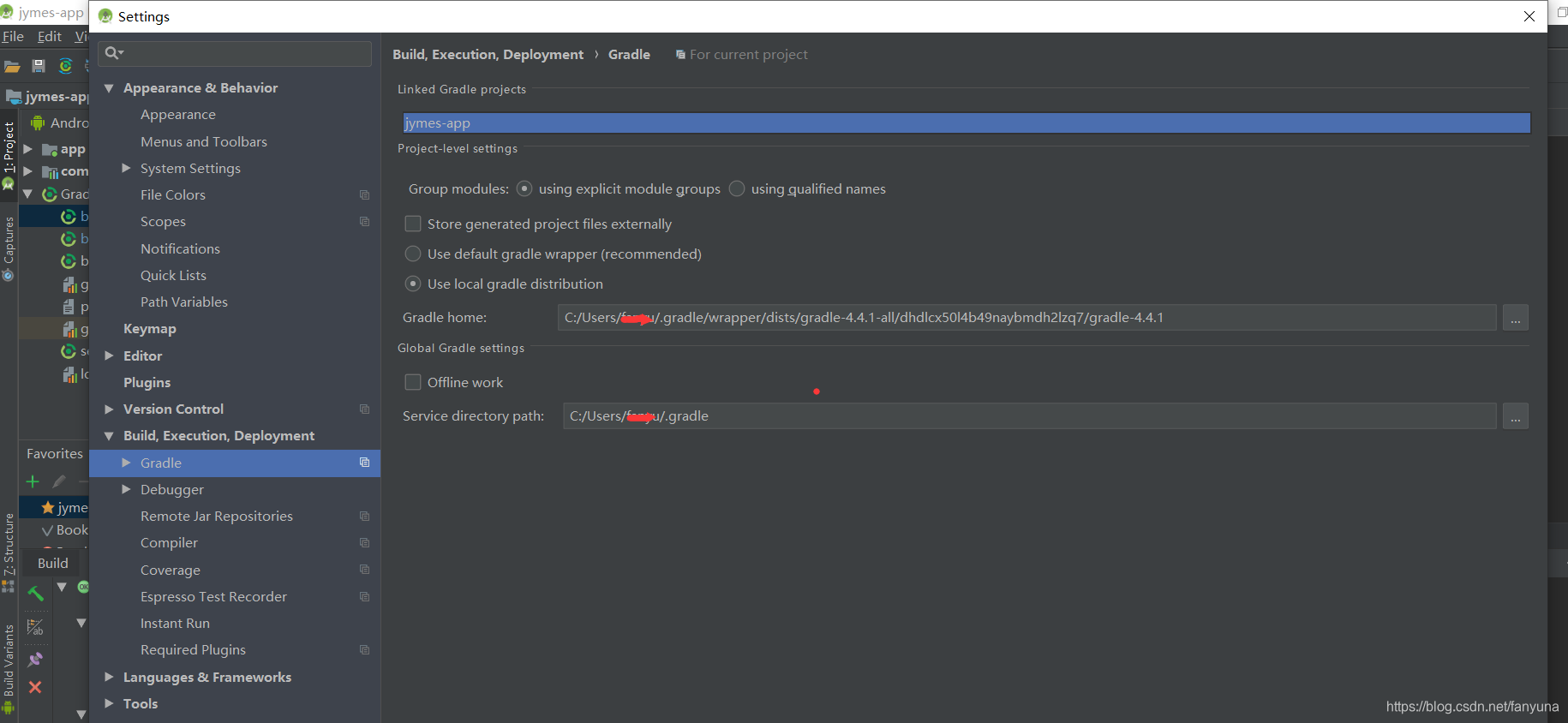
Task: Open the Keymap settings page
Action: tap(150, 329)
